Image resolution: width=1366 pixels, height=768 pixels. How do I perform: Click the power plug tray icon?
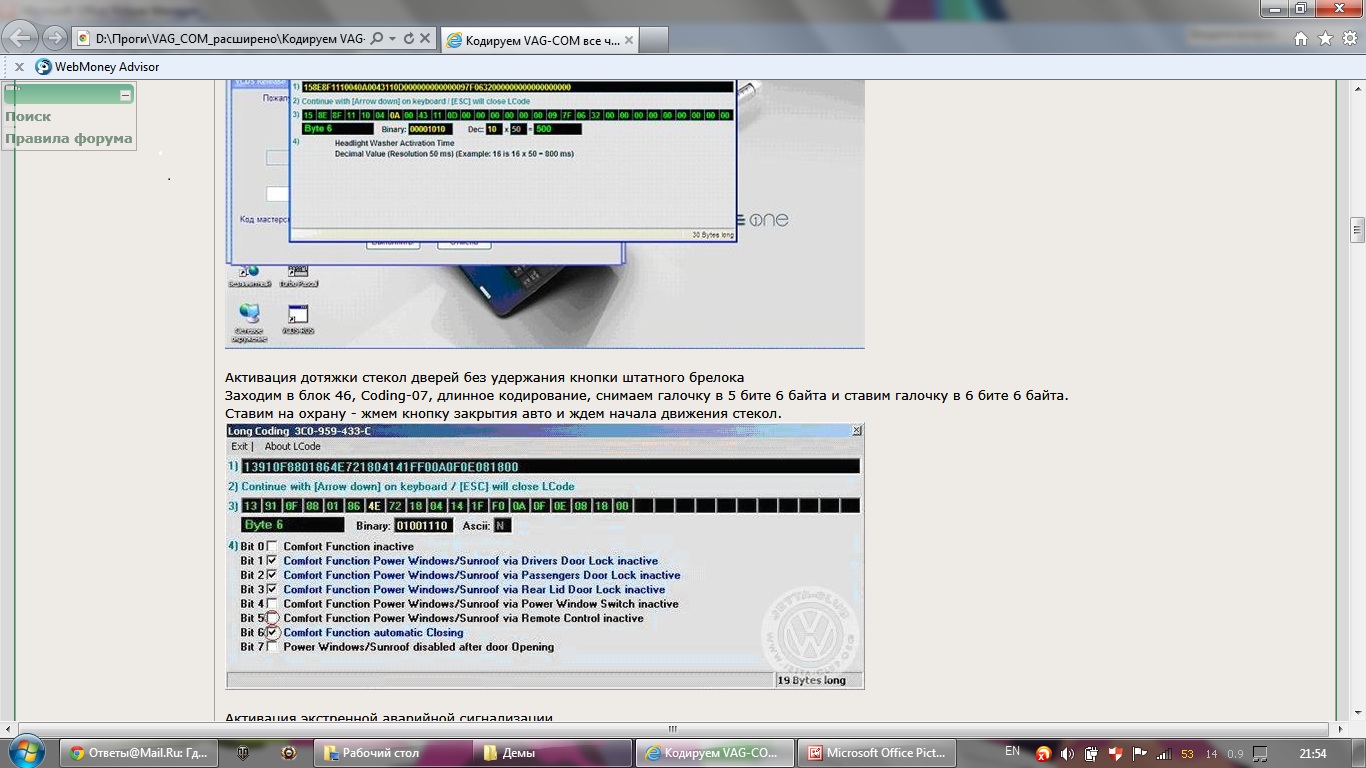[1091, 753]
